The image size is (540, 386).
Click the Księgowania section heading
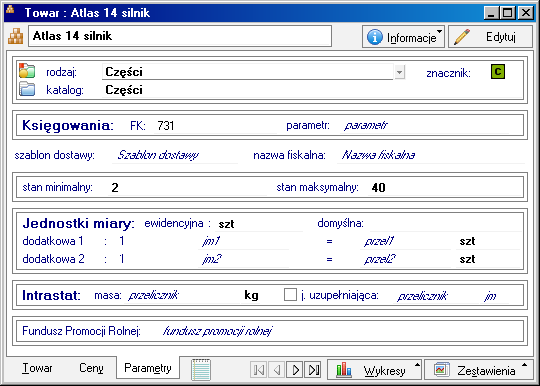pos(68,125)
